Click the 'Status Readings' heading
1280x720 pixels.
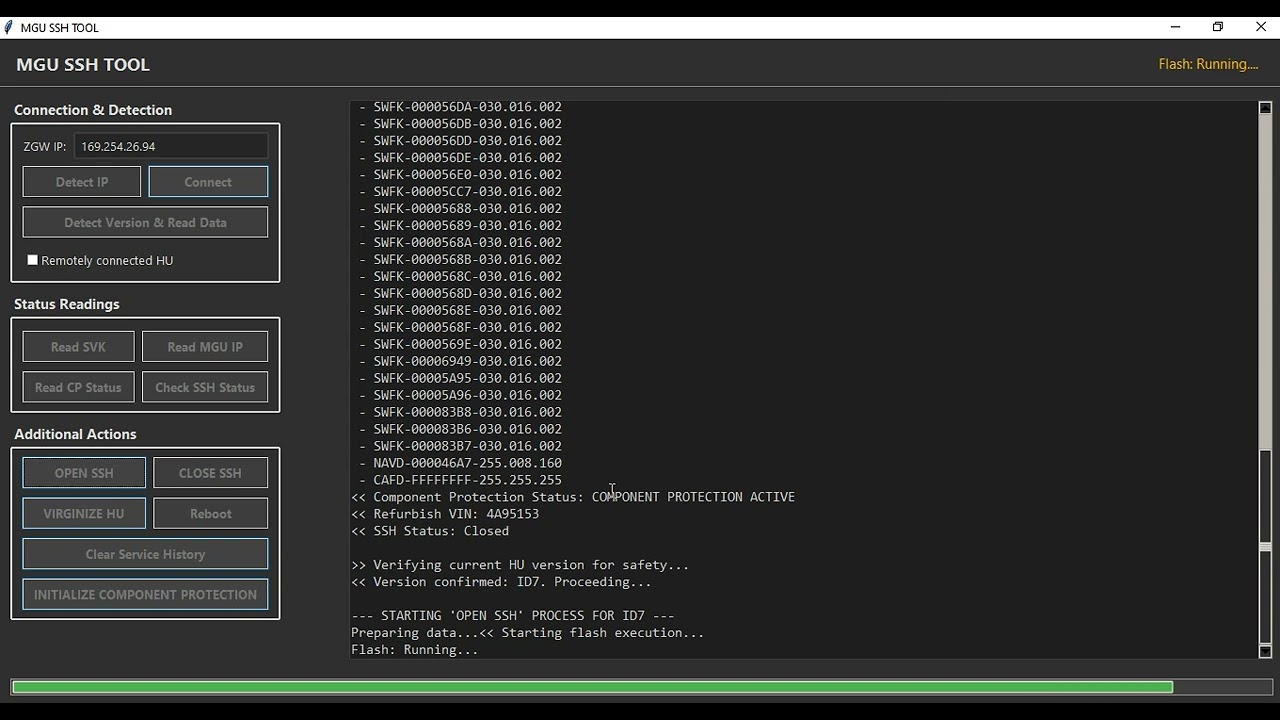pyautogui.click(x=67, y=304)
